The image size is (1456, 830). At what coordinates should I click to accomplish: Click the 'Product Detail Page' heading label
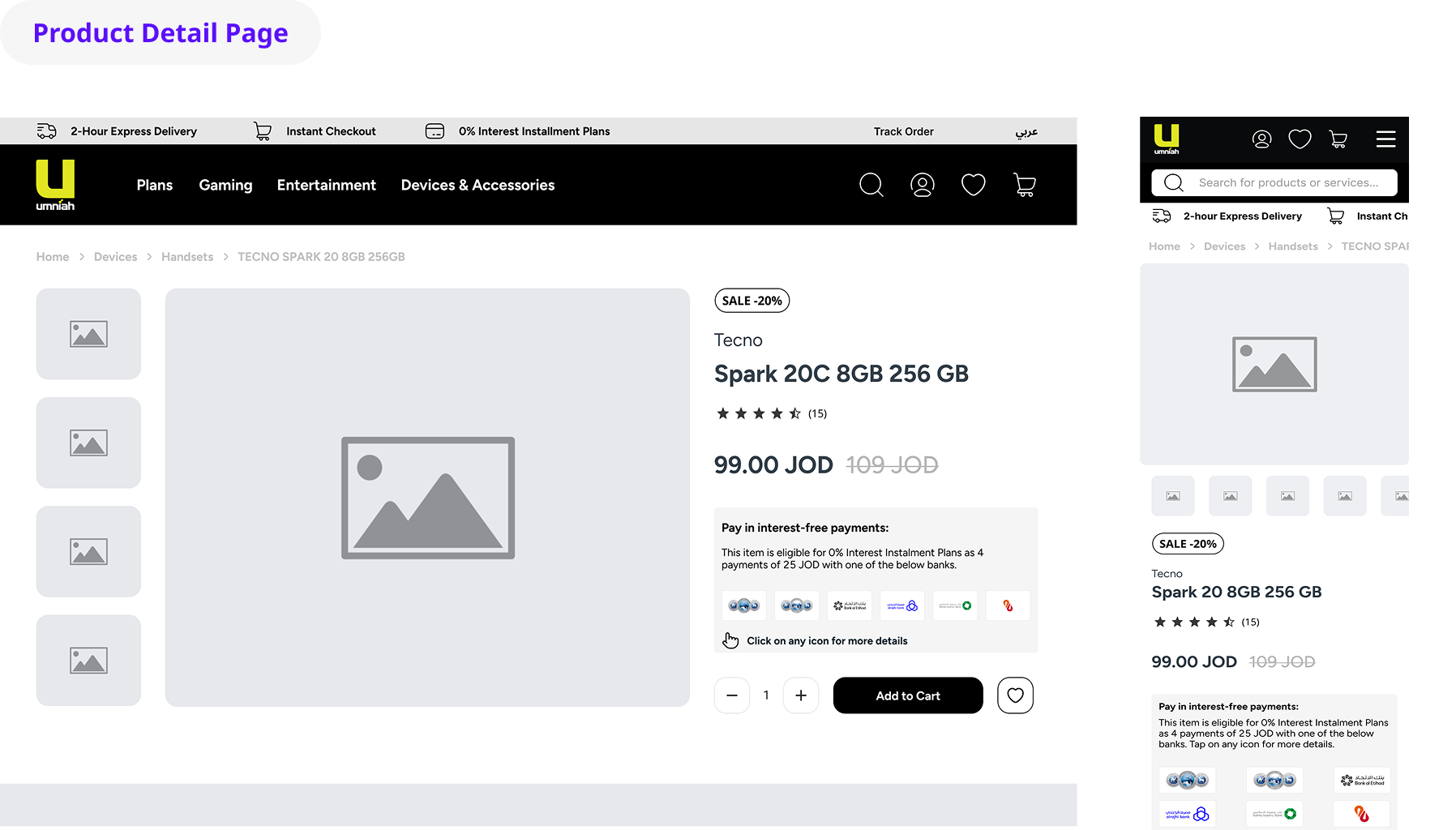pyautogui.click(x=161, y=33)
